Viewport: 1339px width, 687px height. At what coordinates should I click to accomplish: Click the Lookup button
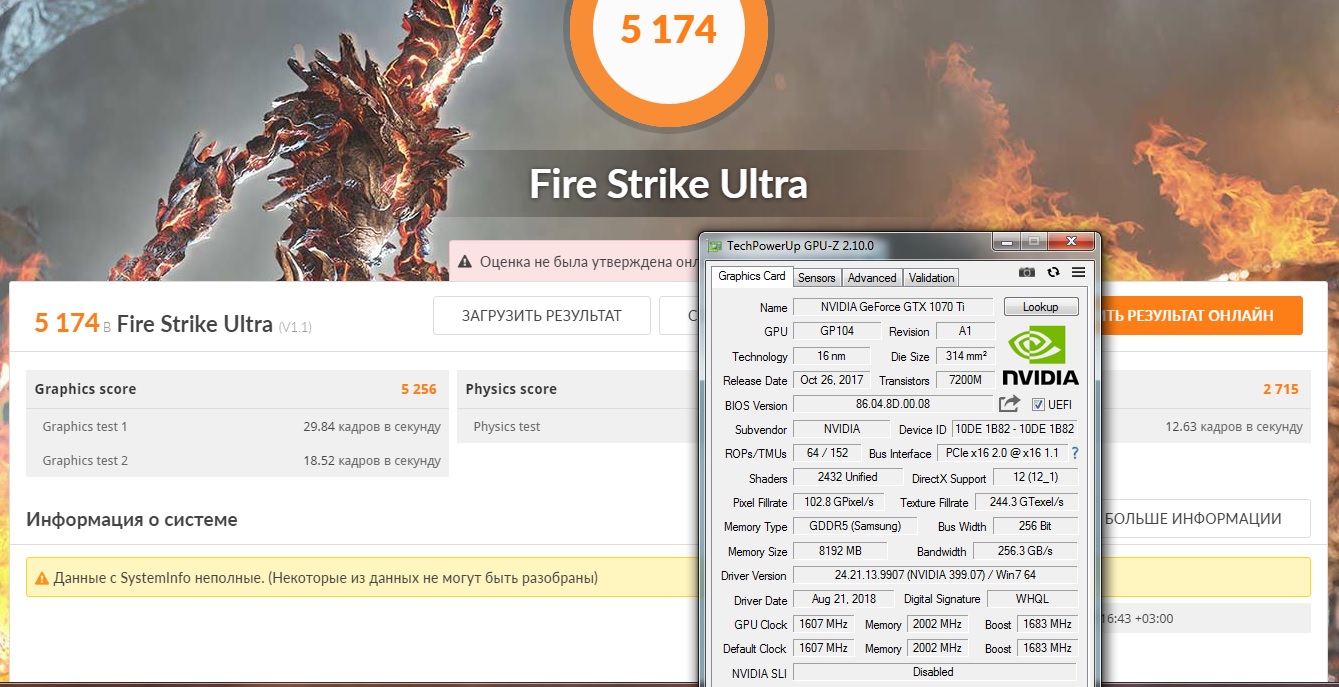(1041, 307)
